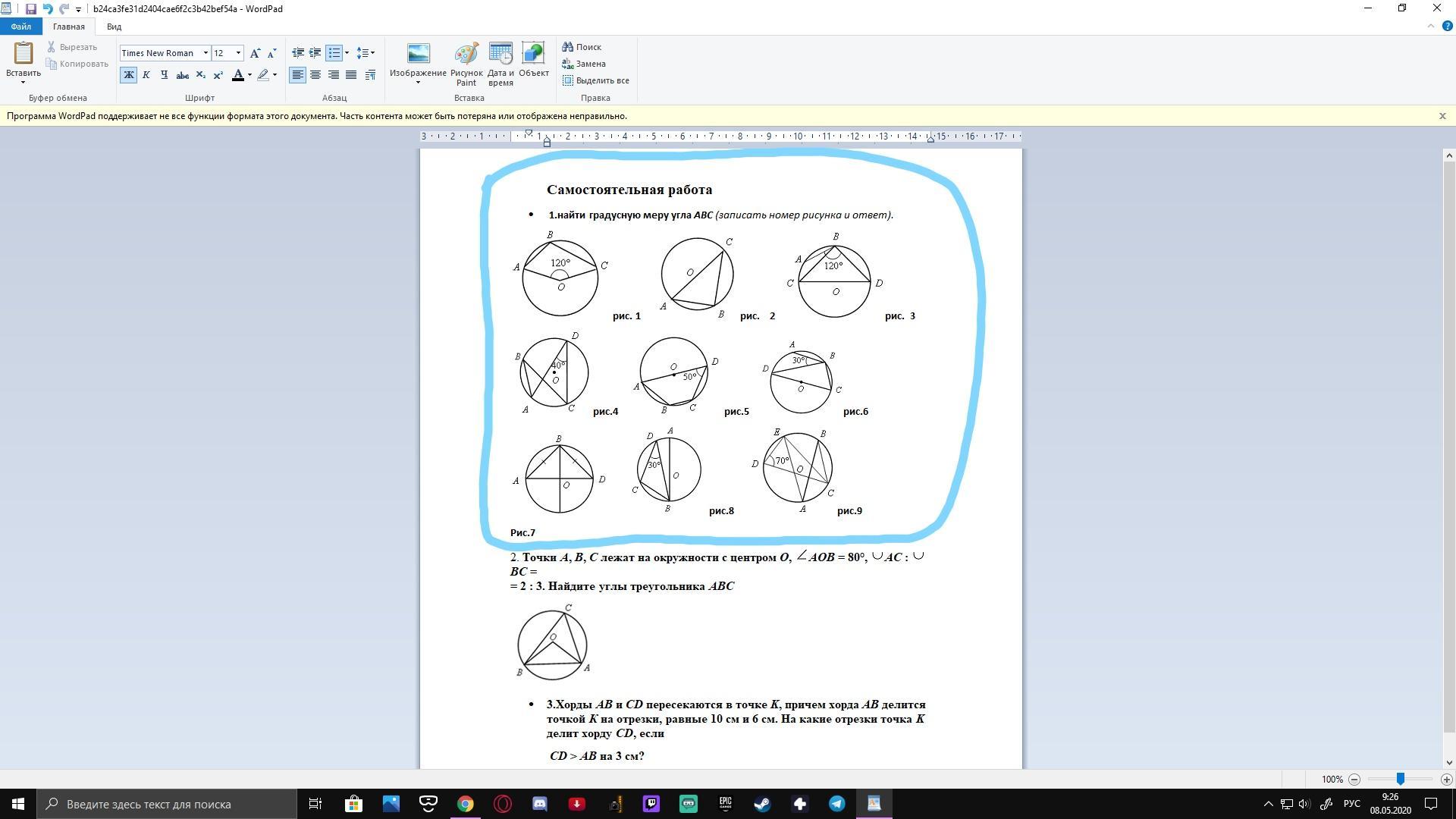Expand the font size 12 dropdown
The width and height of the screenshot is (1456, 819).
click(238, 53)
